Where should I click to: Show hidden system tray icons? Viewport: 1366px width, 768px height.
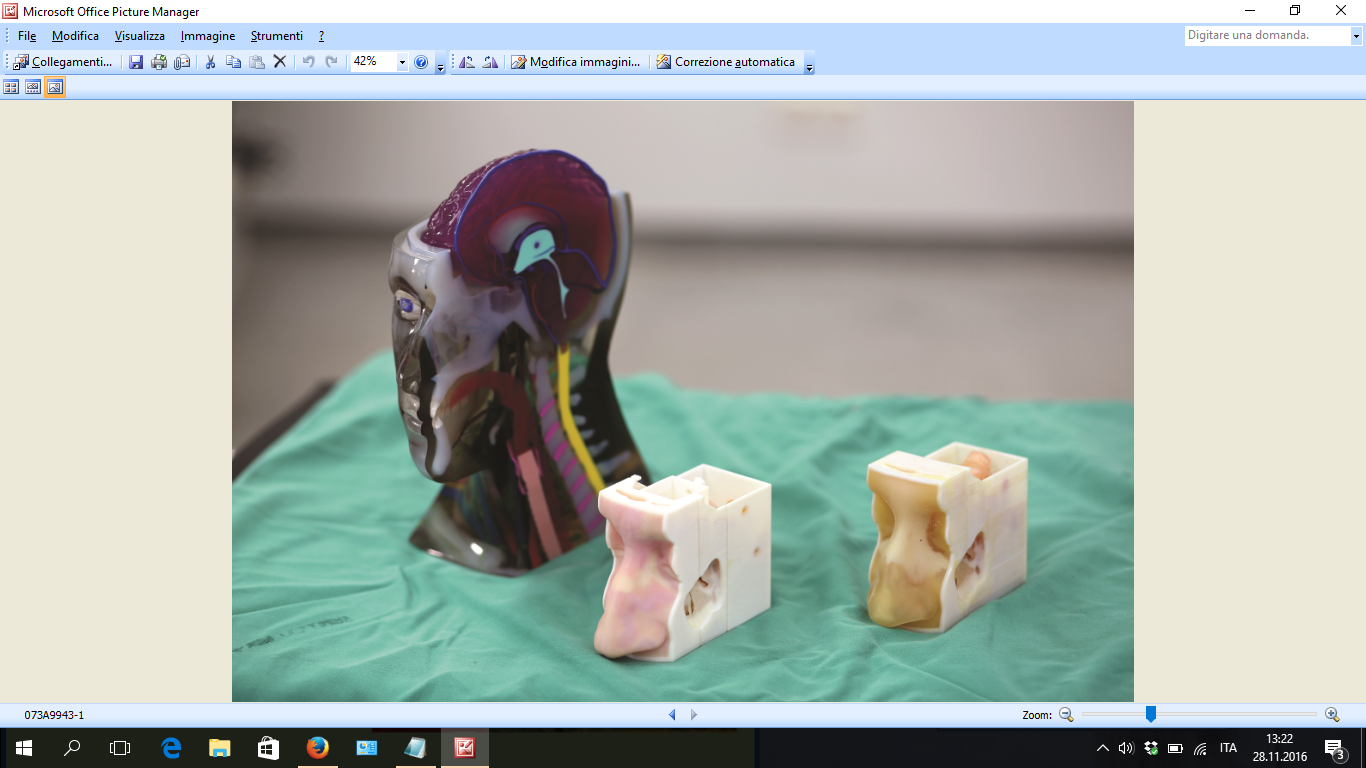tap(1103, 748)
